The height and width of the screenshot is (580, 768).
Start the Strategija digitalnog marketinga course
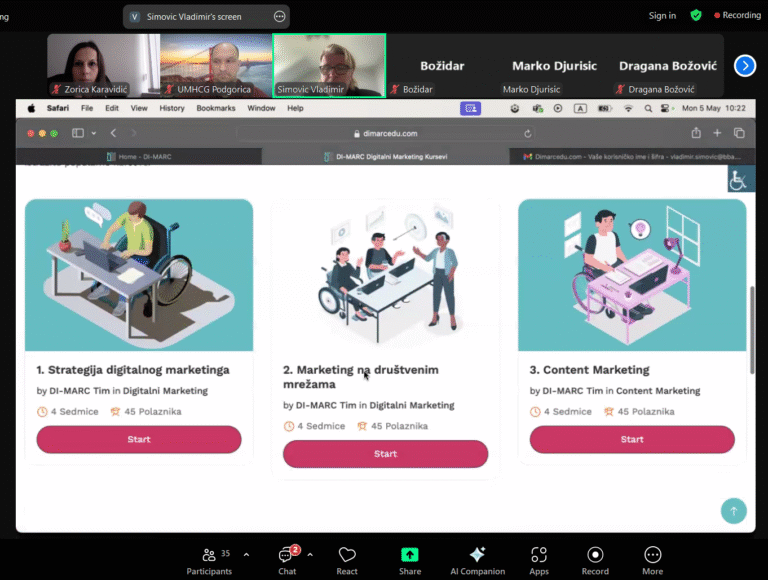coord(139,439)
